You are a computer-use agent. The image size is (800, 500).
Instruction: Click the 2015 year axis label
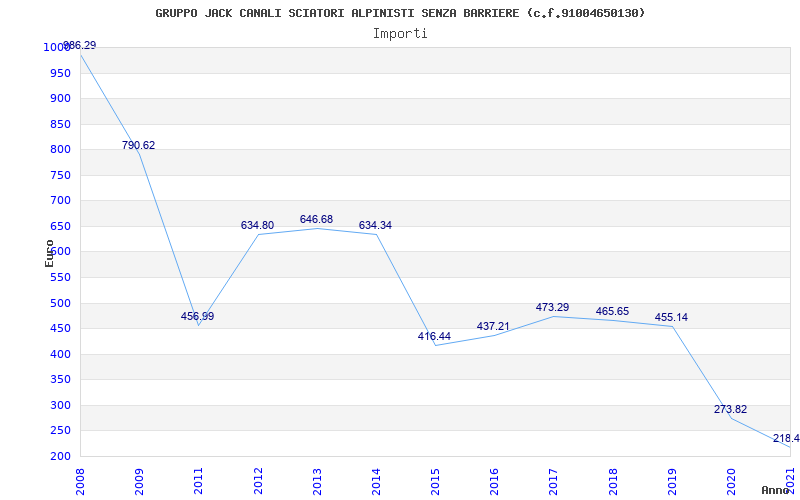point(436,482)
